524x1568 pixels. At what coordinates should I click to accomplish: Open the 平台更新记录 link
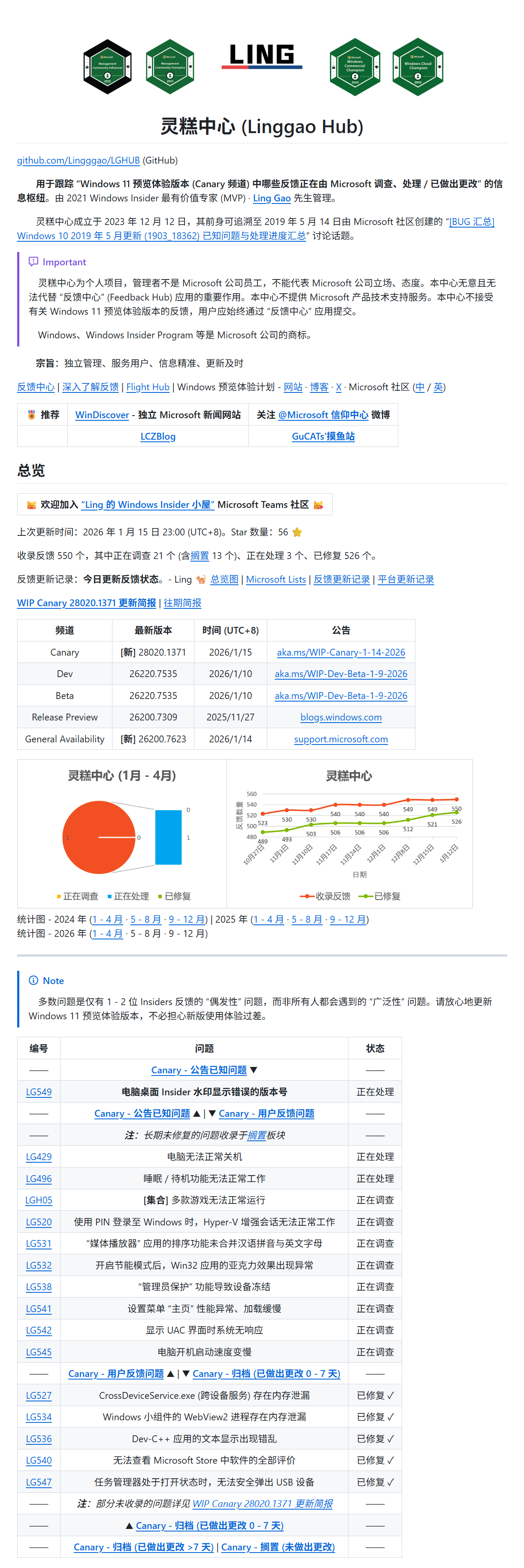406,580
